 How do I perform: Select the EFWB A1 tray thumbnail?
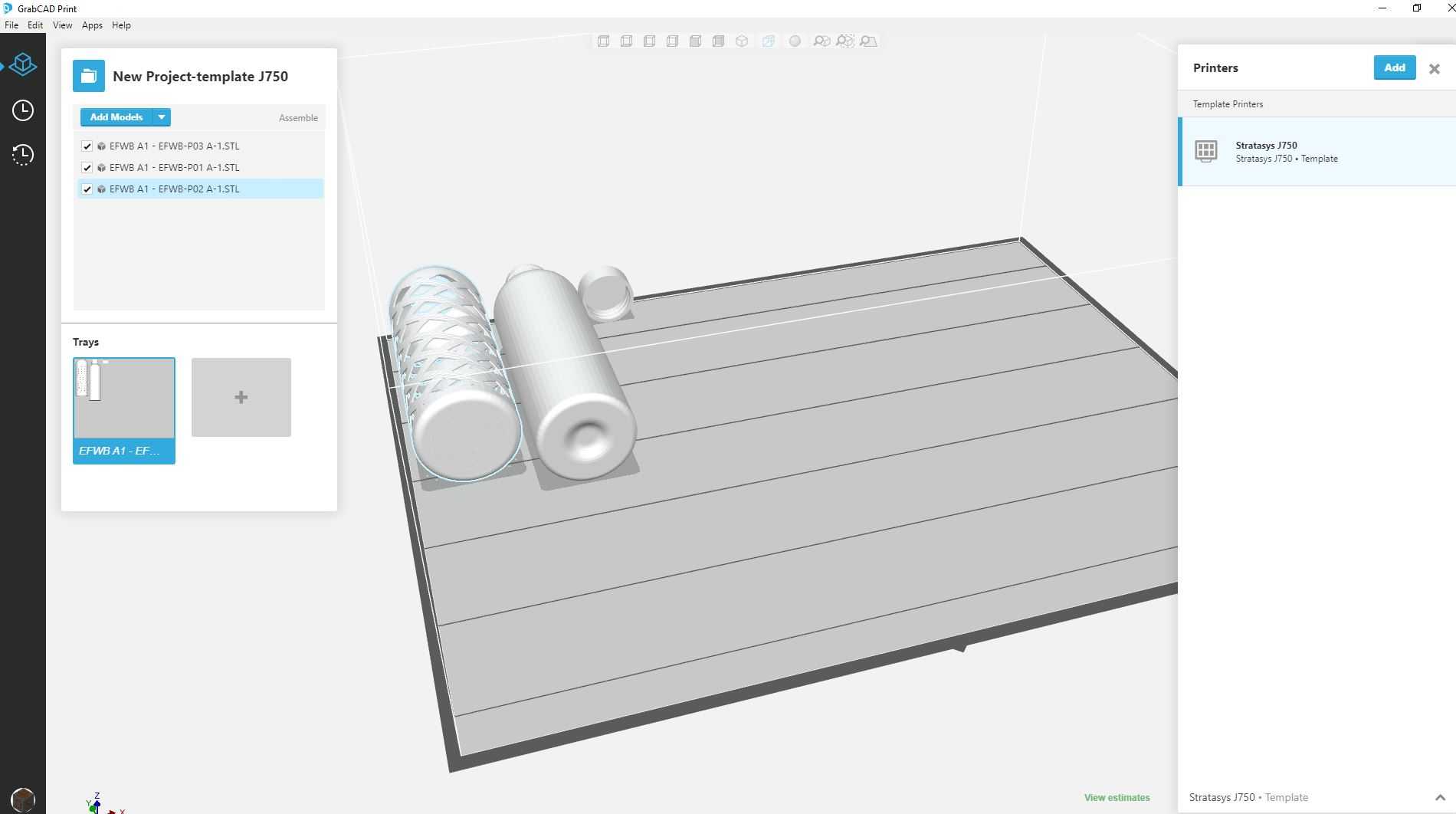pos(124,410)
